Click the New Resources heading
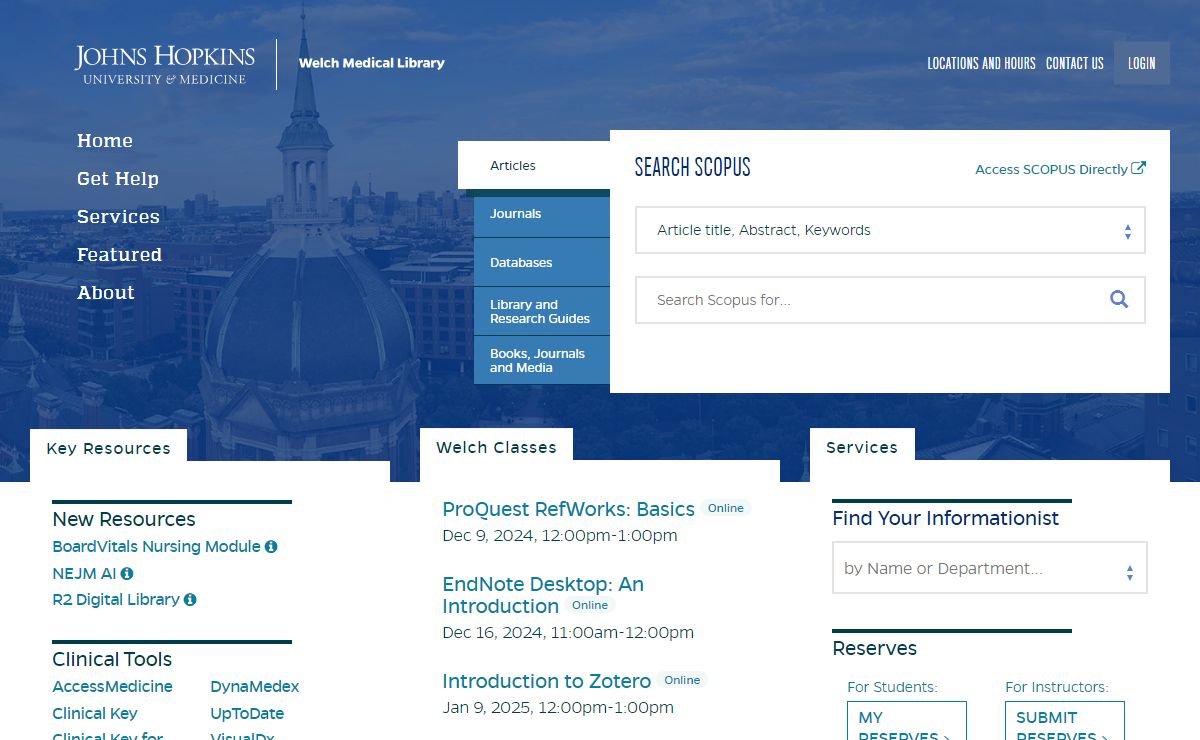 124,519
